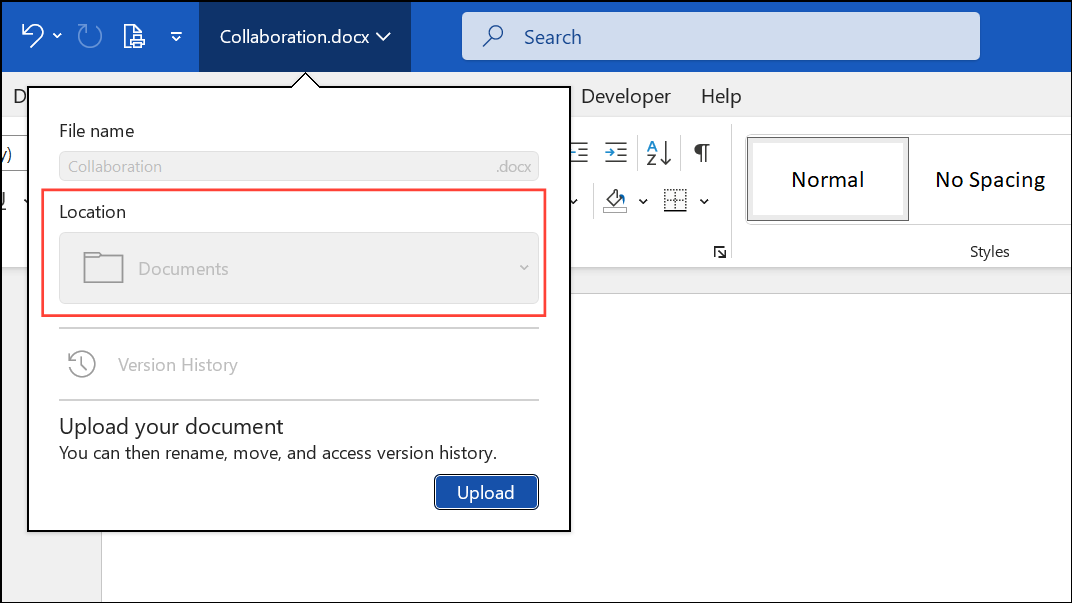Open the Documents location dropdown
This screenshot has width=1072, height=603.
(x=299, y=268)
